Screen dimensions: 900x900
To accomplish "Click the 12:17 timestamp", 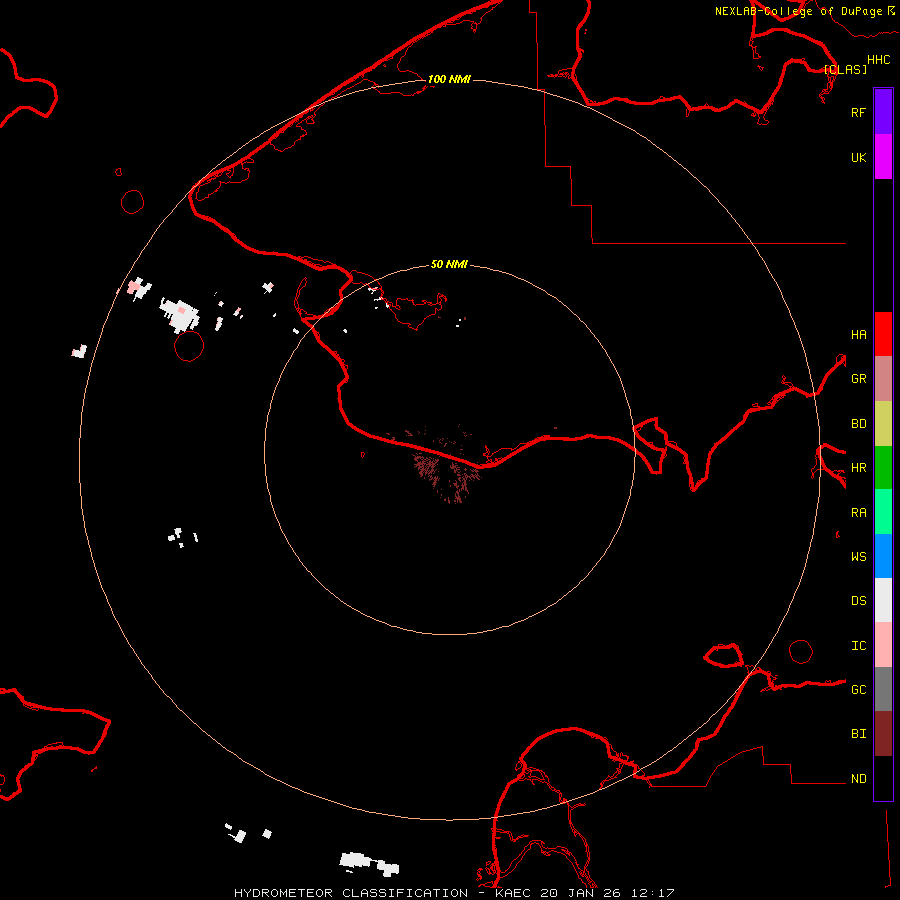I will click(x=653, y=893).
